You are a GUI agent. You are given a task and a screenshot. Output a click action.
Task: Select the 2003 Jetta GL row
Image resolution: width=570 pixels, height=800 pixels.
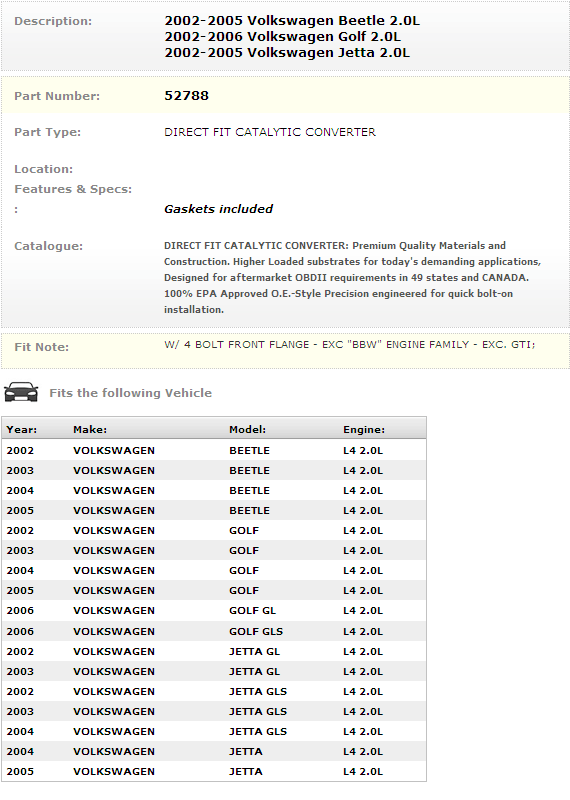click(x=214, y=671)
